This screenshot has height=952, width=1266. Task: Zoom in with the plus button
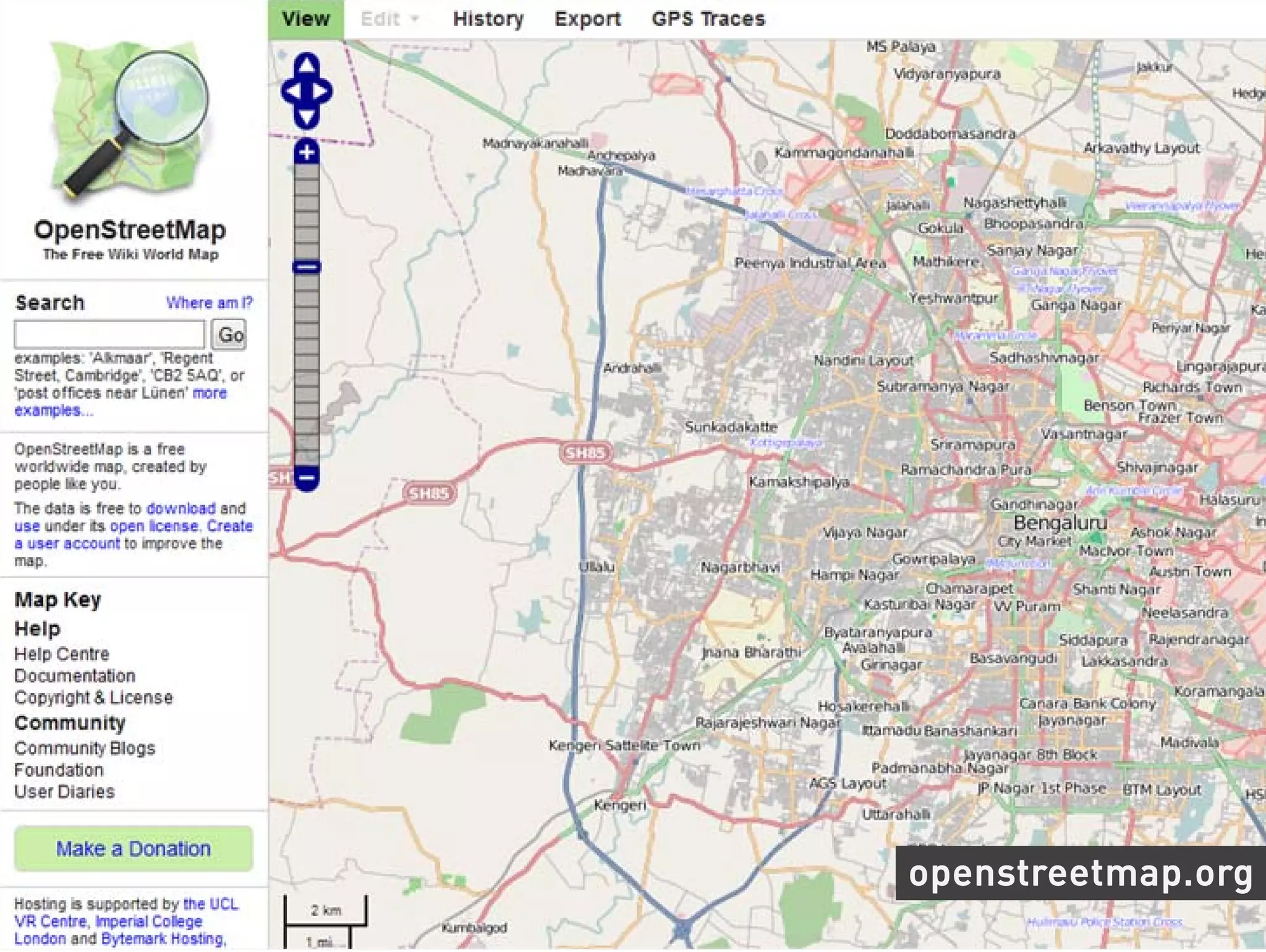[x=307, y=151]
